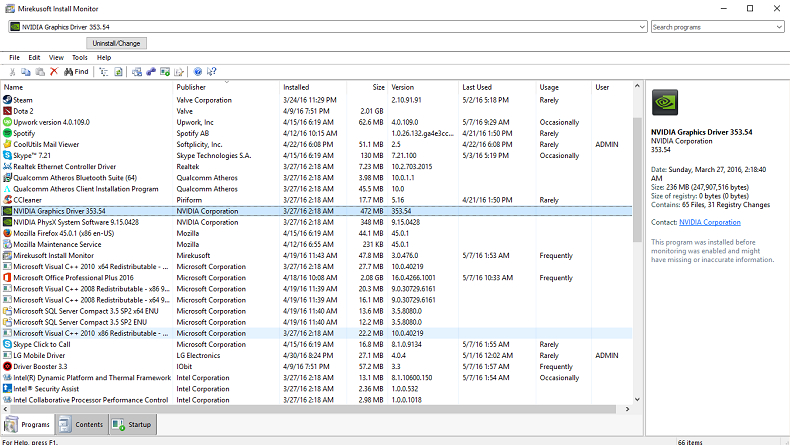The height and width of the screenshot is (445, 790).
Task: Open the Help menu
Action: pos(104,57)
